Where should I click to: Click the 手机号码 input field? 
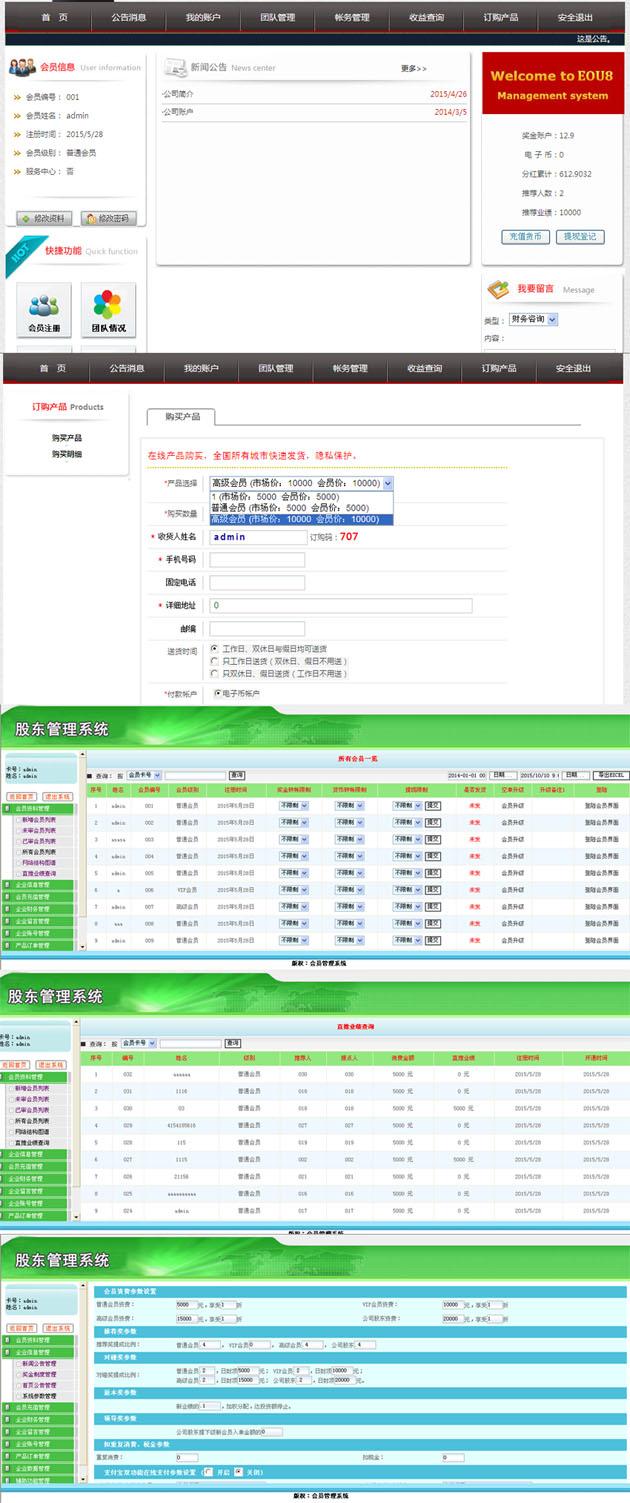(x=257, y=560)
